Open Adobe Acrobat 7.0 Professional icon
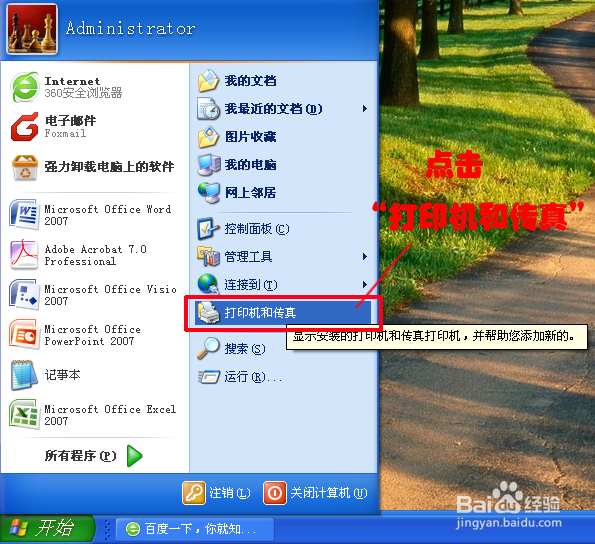 point(25,255)
